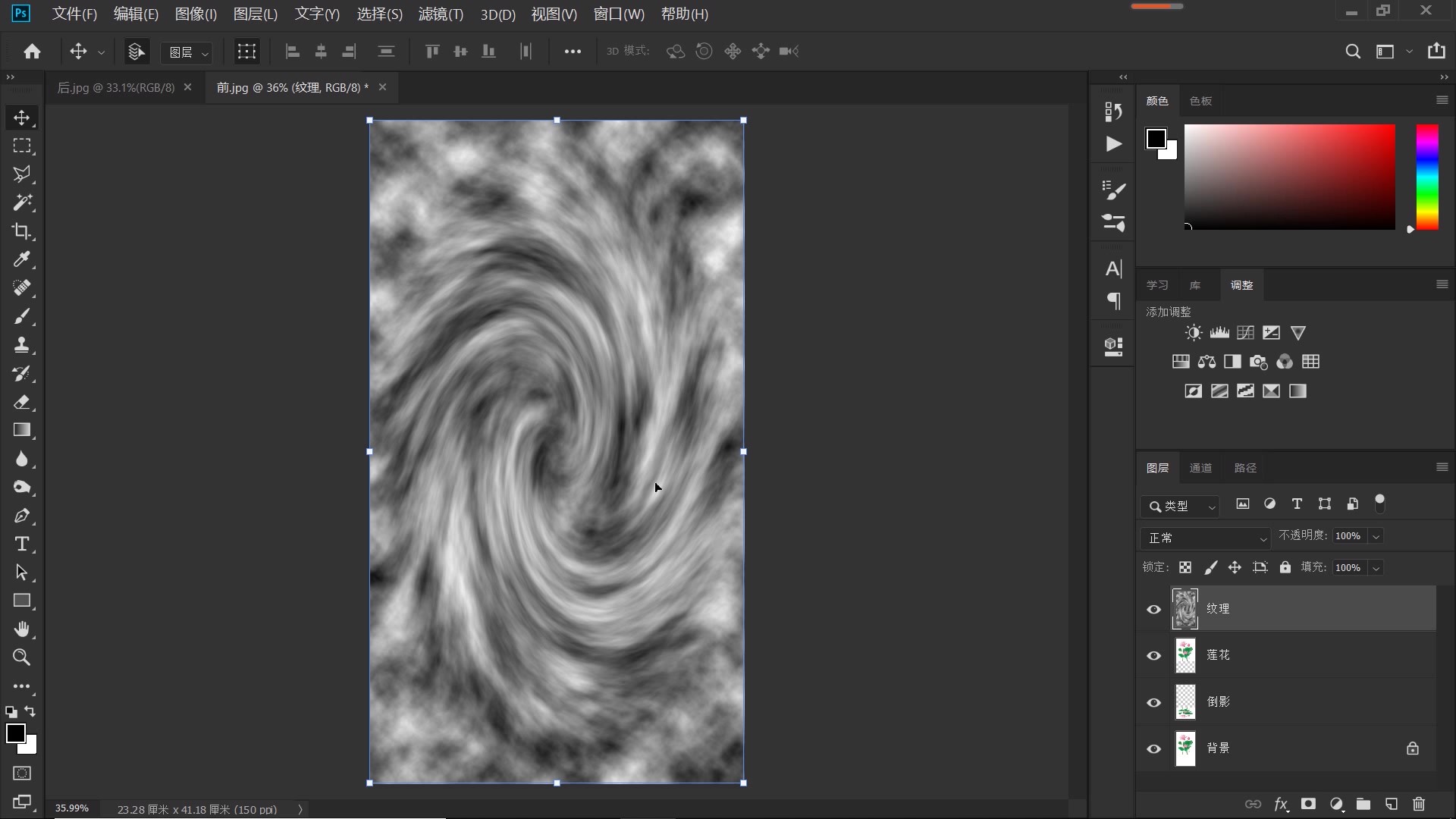The width and height of the screenshot is (1456, 819).
Task: Hide the 纹理 layer
Action: [x=1153, y=609]
